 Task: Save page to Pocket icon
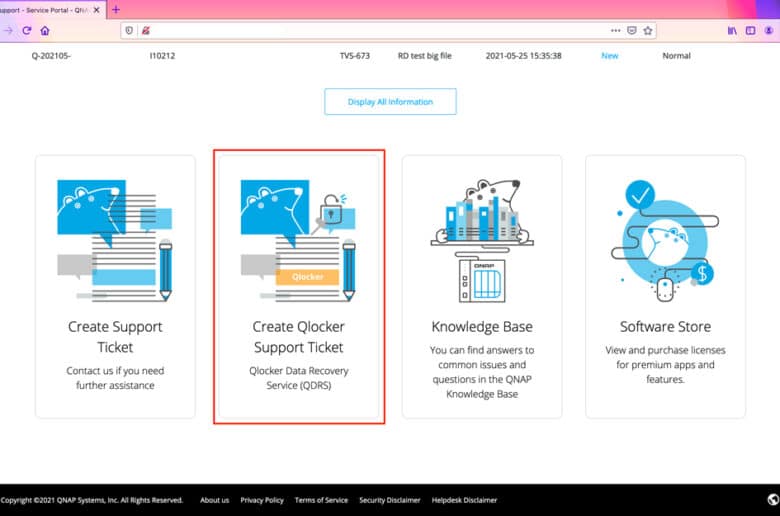[632, 30]
